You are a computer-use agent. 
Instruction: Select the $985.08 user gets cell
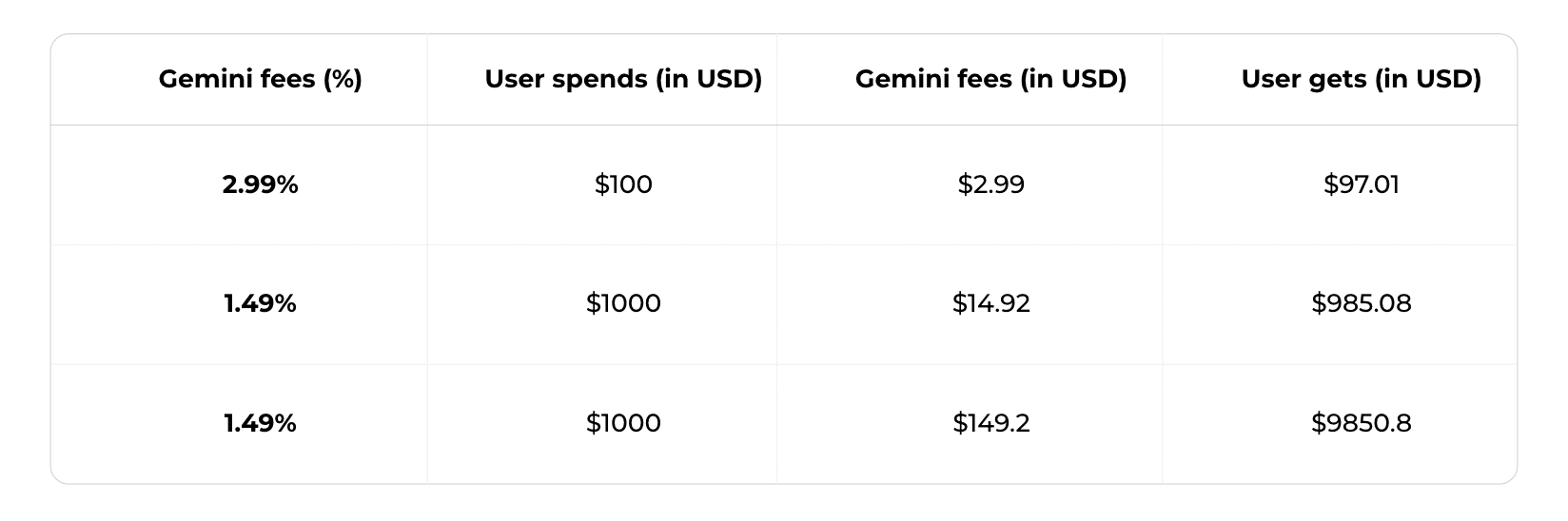coord(1361,303)
